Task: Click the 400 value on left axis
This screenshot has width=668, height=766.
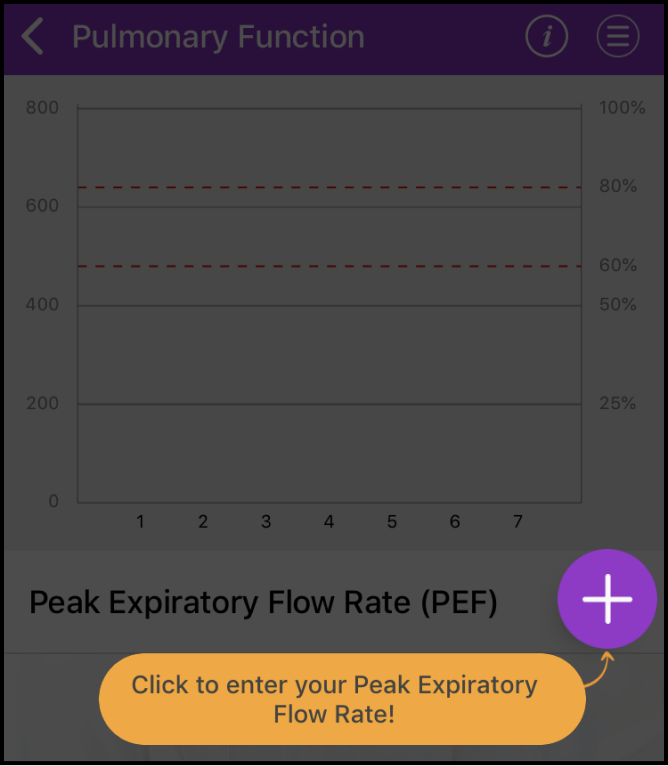Action: (42, 305)
